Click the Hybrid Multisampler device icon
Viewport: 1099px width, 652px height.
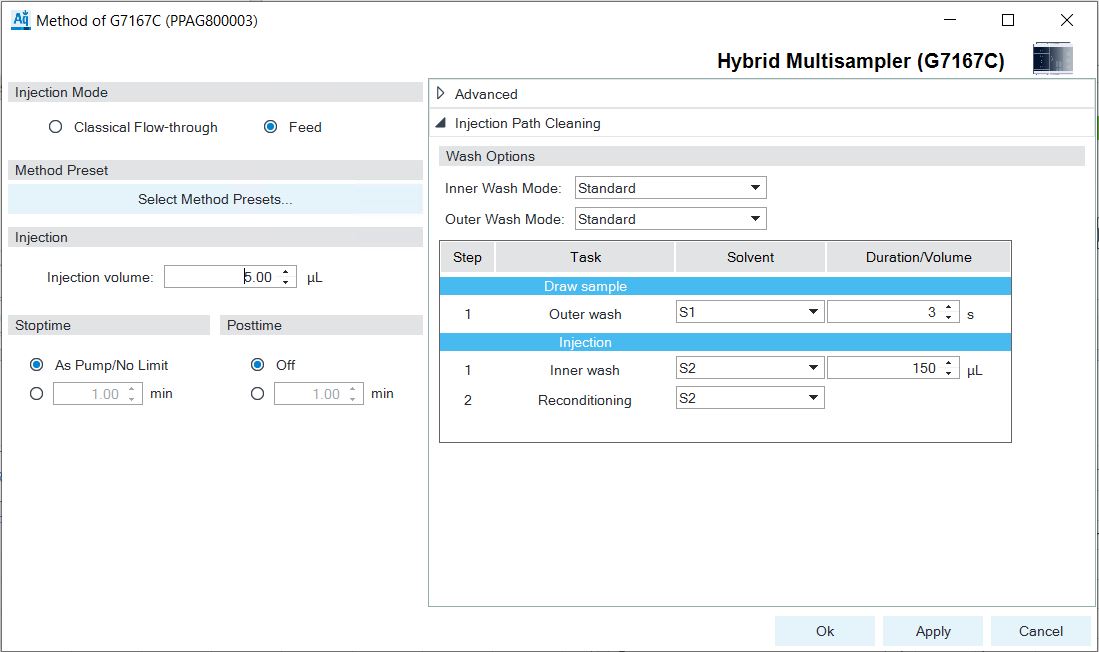click(1052, 59)
